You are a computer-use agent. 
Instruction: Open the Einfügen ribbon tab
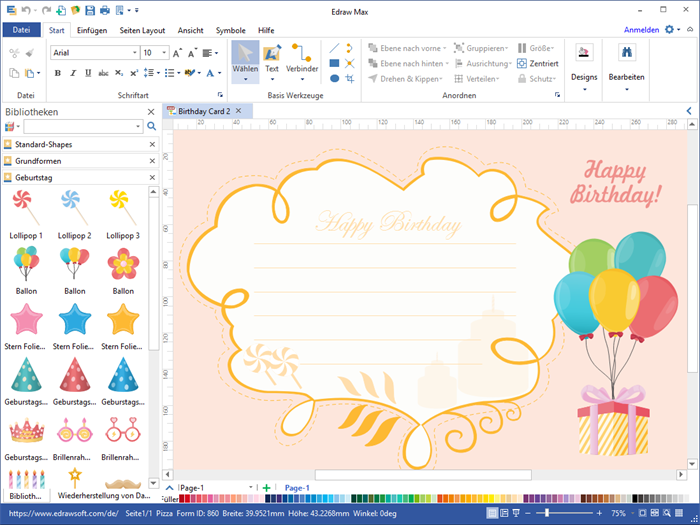[92, 30]
